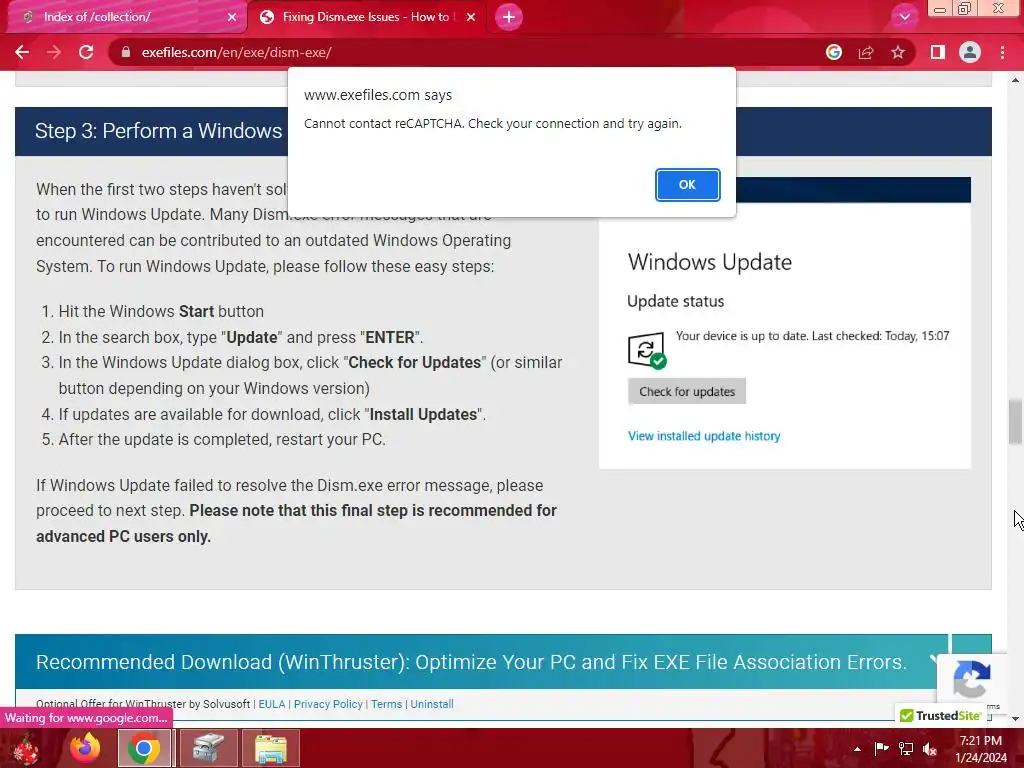Reload the page with the refresh icon
The height and width of the screenshot is (768, 1024).
pos(86,52)
